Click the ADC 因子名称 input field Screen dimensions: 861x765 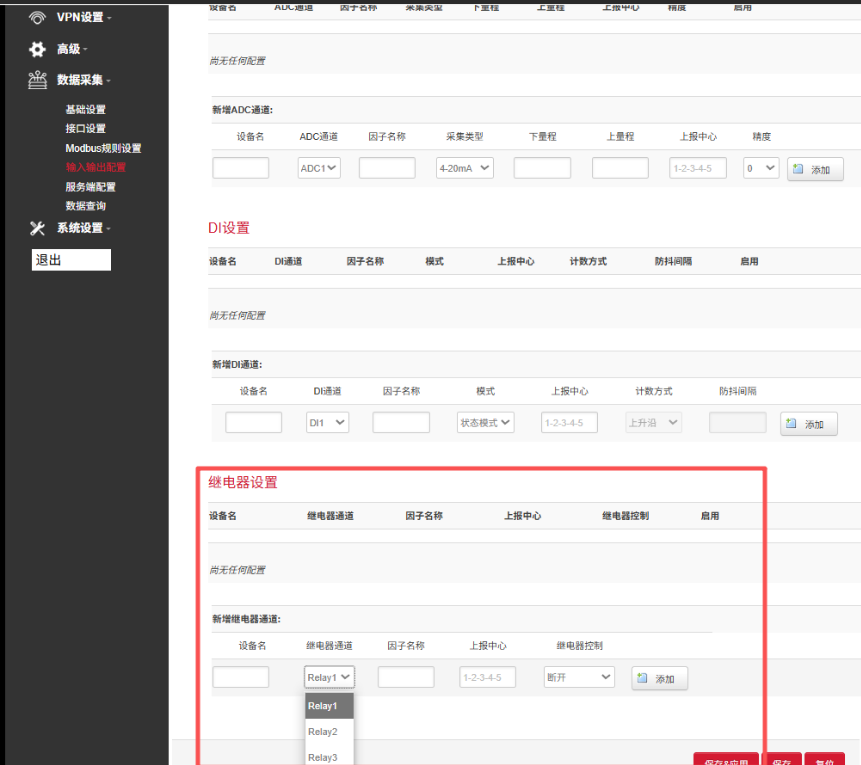(x=387, y=168)
